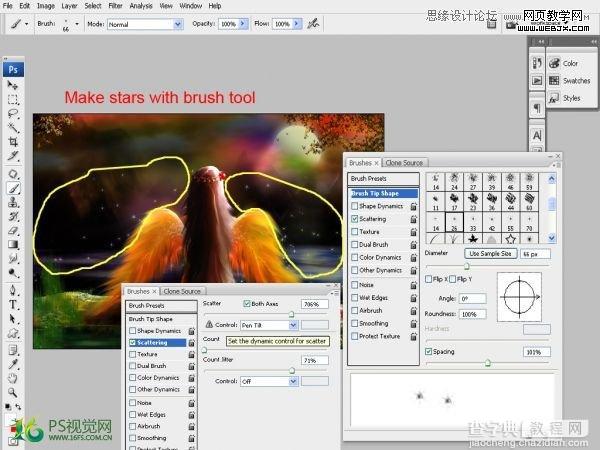Open the Color panel icon
The height and width of the screenshot is (450, 600).
[x=554, y=63]
